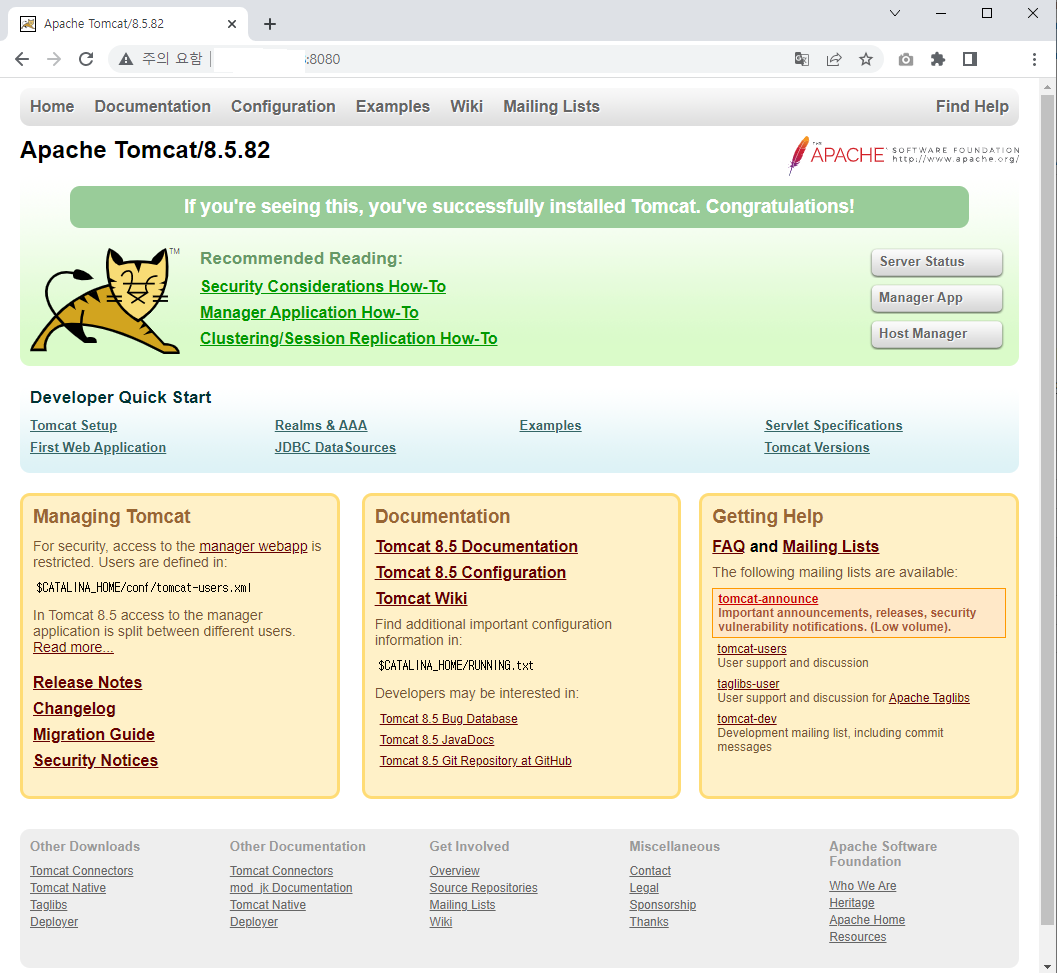Open Source Repositories footer link
The height and width of the screenshot is (973, 1057).
483,888
